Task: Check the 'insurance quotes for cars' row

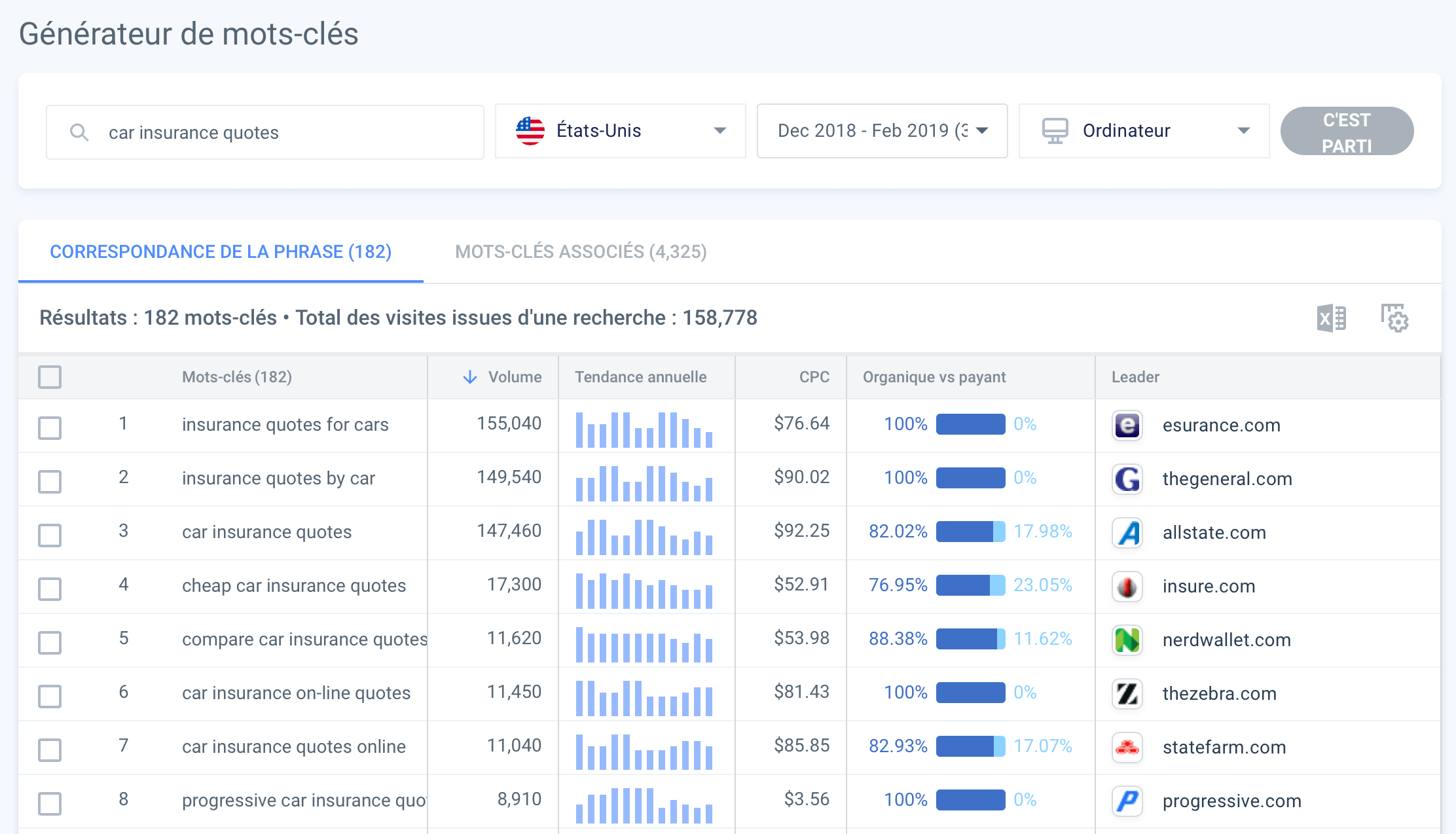Action: pos(50,427)
